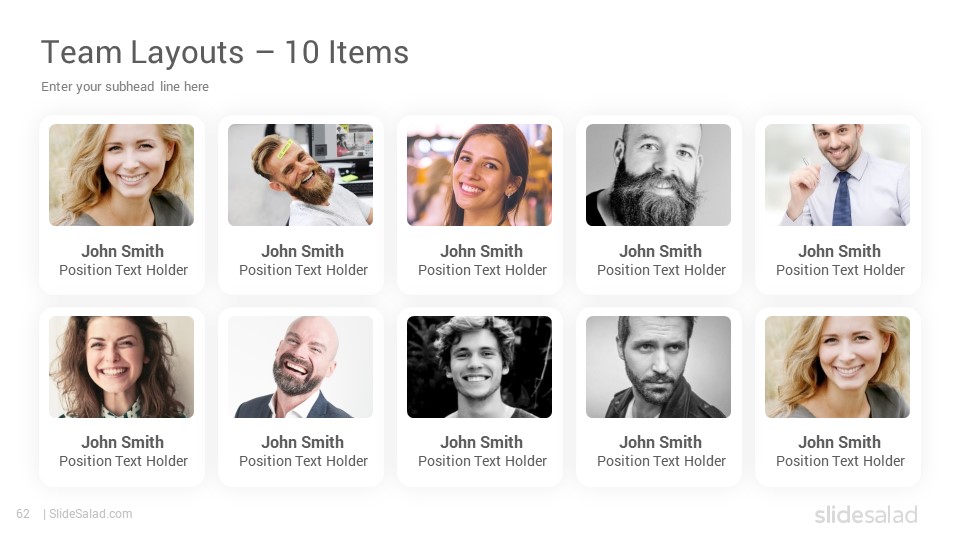
Task: Click the grayscale curly-haired young man photo
Action: (479, 367)
